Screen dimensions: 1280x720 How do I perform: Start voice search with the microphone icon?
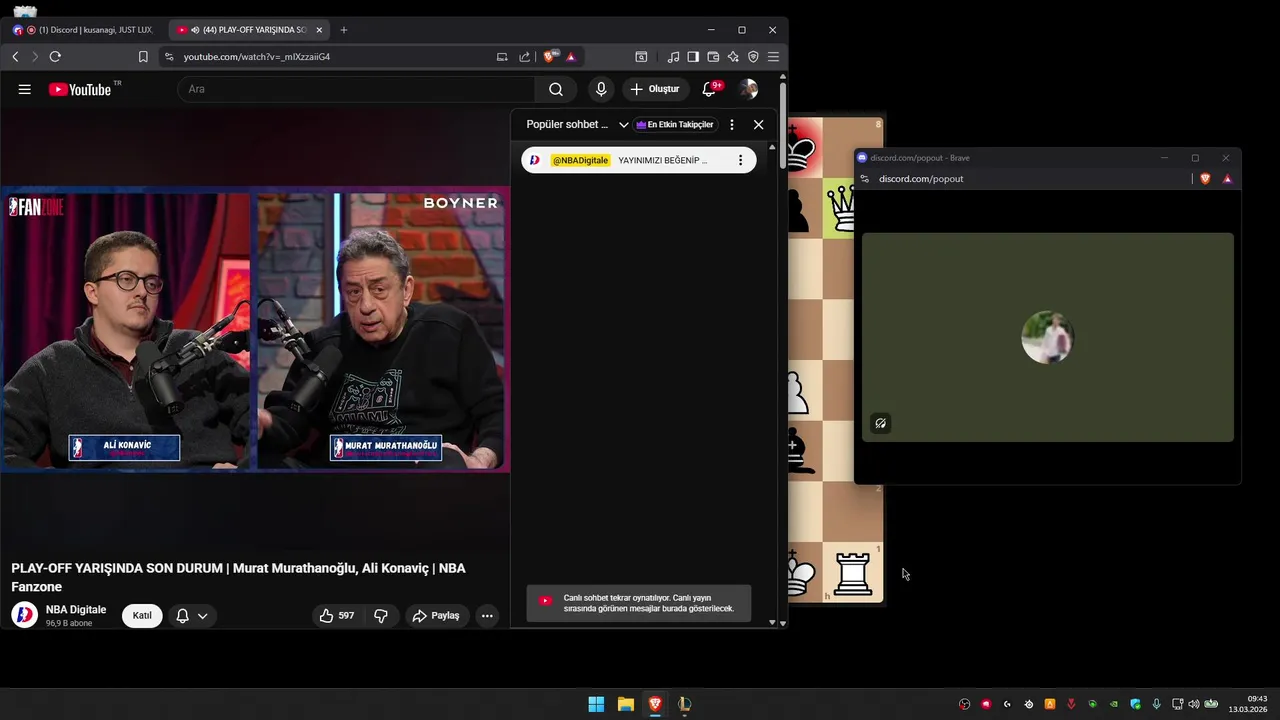601,89
